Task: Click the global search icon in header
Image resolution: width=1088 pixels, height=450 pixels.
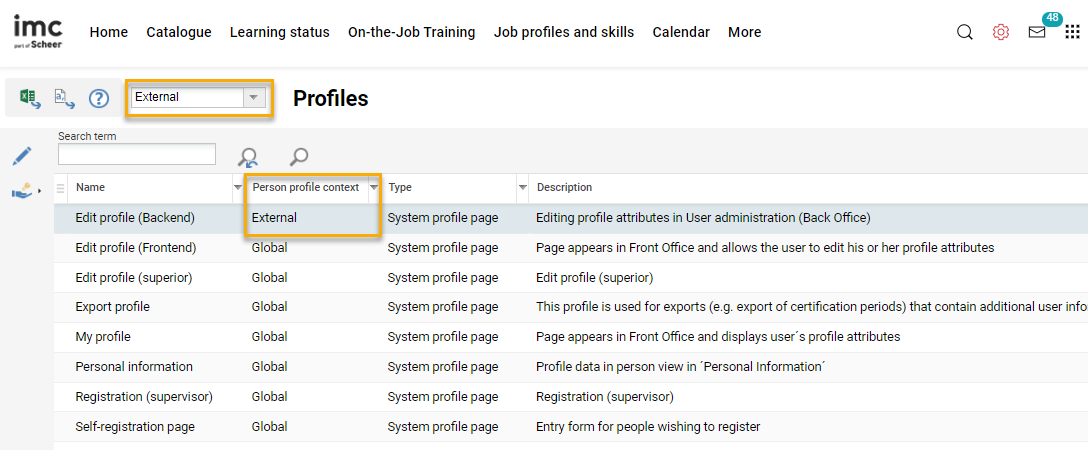Action: tap(964, 32)
